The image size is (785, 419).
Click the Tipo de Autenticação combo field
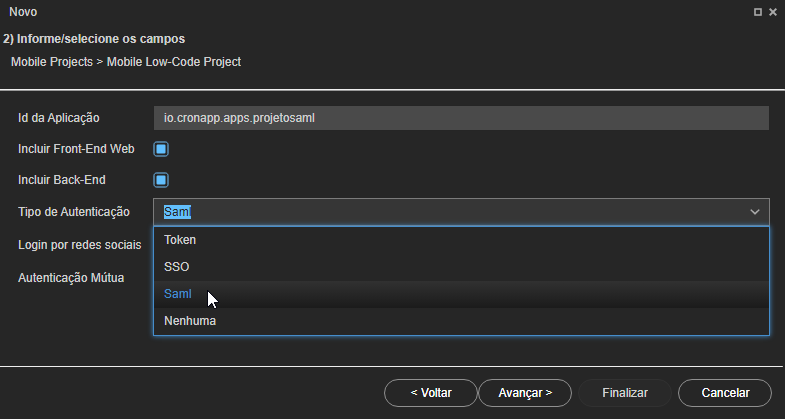pyautogui.click(x=461, y=212)
